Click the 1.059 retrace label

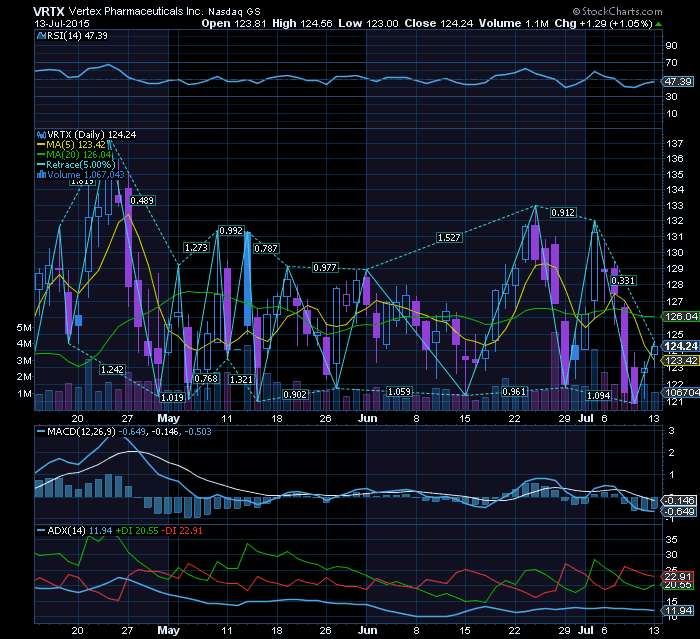pyautogui.click(x=399, y=392)
